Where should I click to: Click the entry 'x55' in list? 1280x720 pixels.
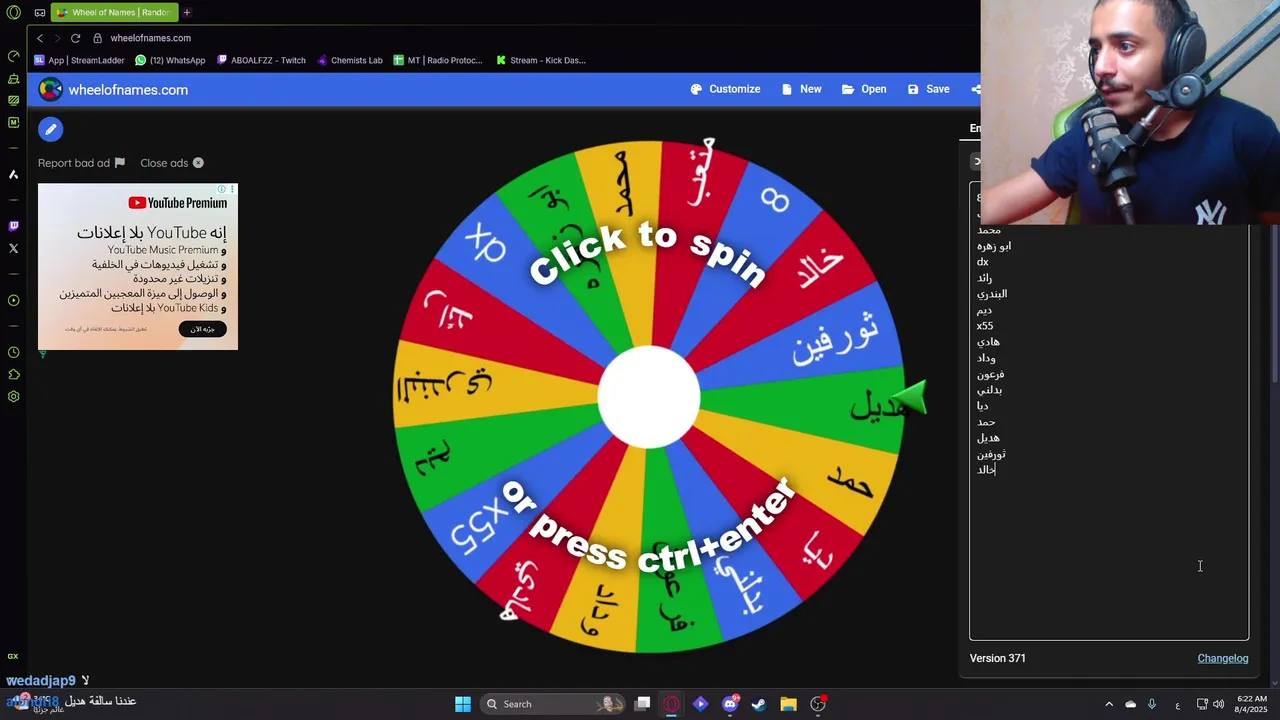(x=985, y=326)
